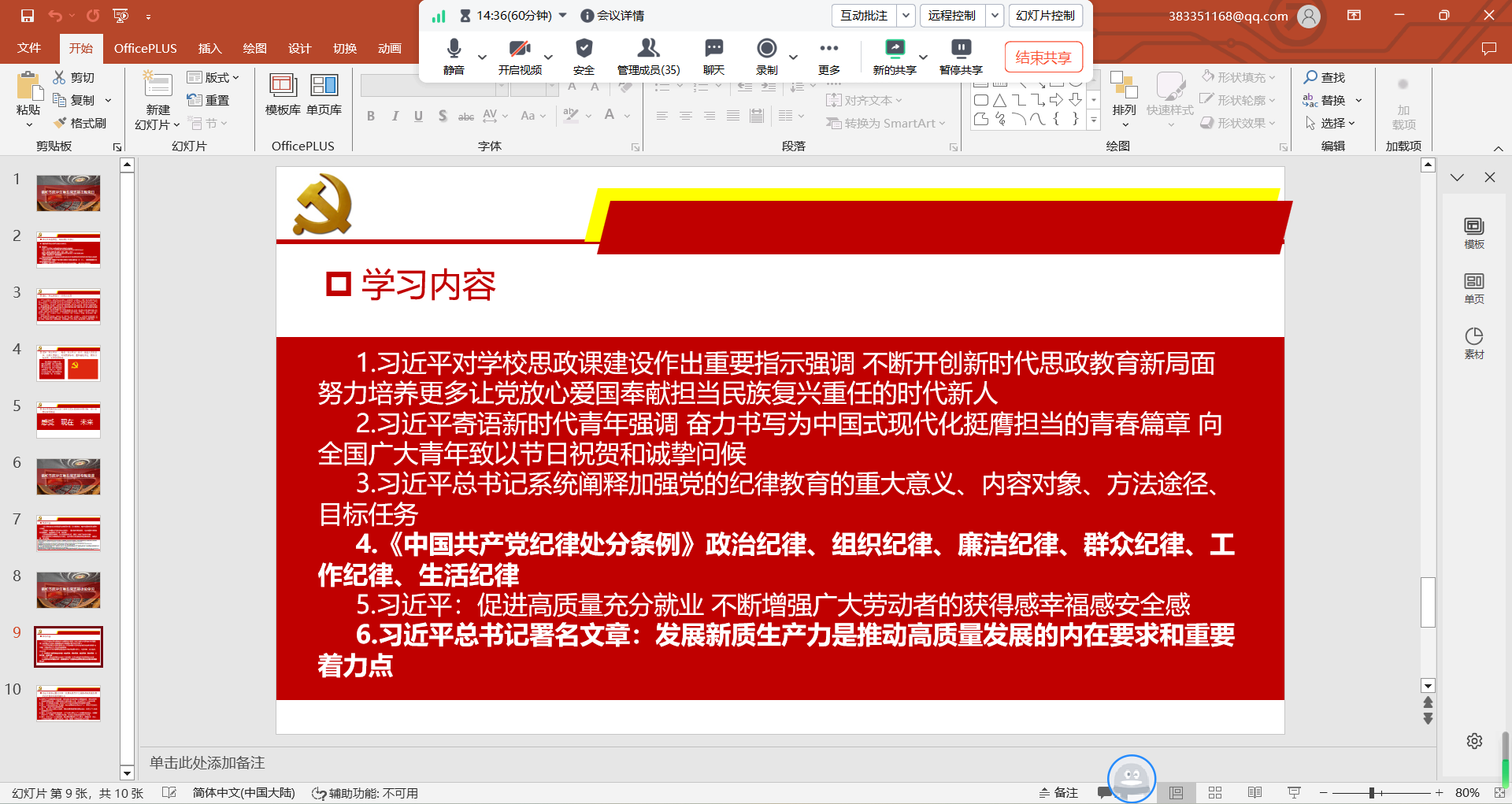Click the Format Painter (格式刷) icon
The width and height of the screenshot is (1512, 804).
click(60, 123)
